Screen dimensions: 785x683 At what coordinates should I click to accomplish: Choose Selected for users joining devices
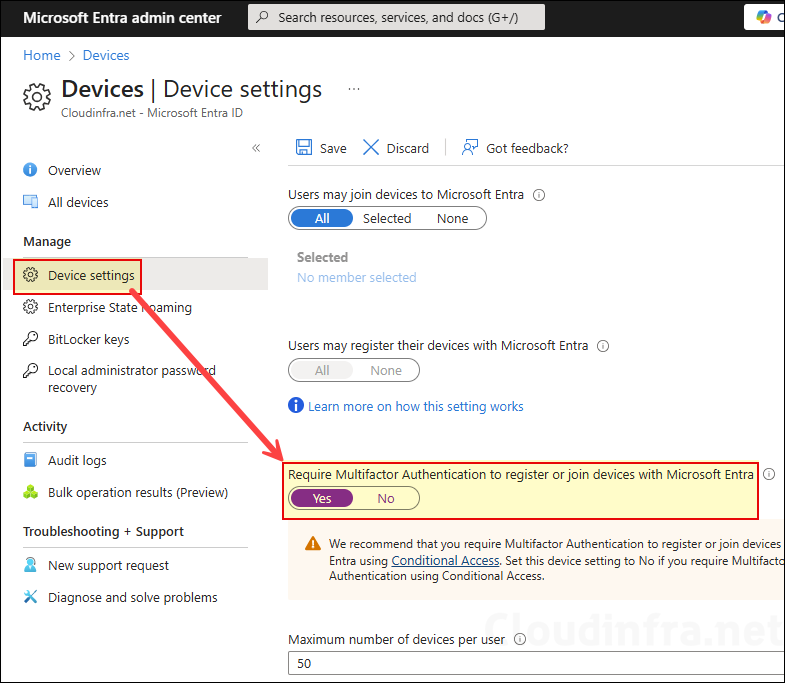tap(387, 218)
